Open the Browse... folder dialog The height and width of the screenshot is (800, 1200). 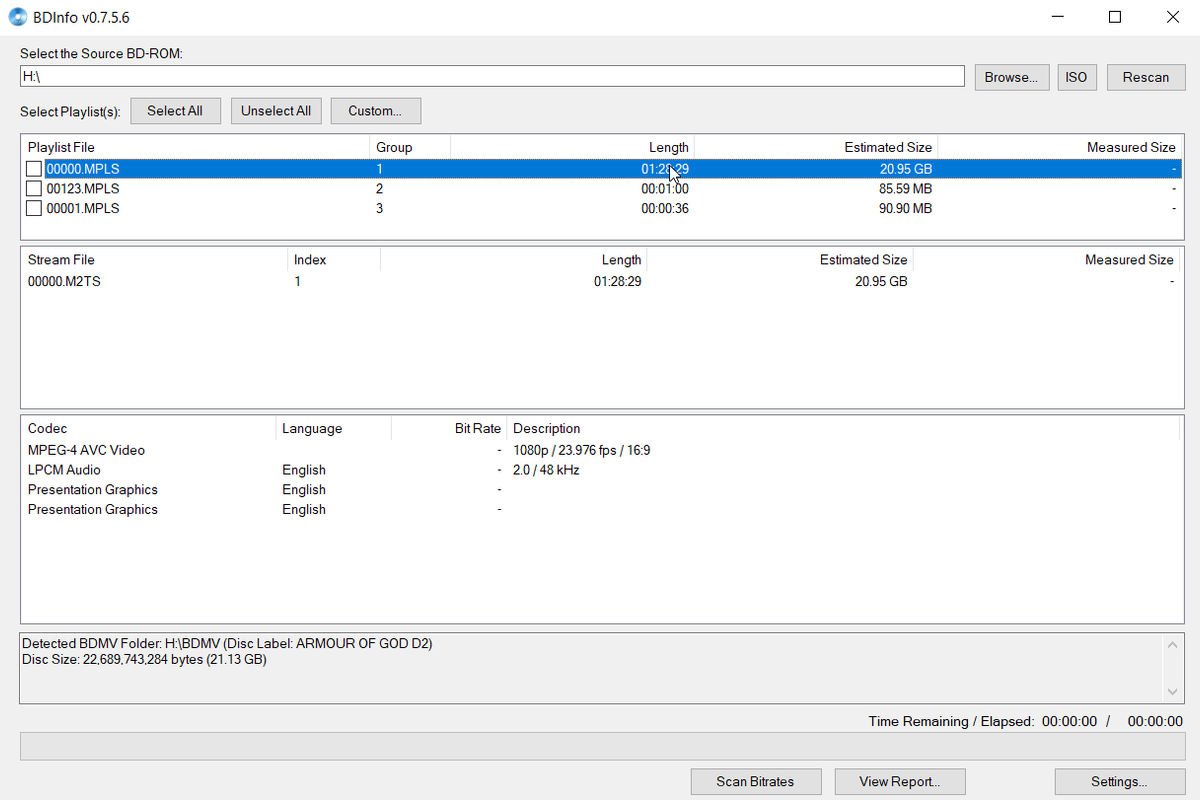tap(1011, 77)
